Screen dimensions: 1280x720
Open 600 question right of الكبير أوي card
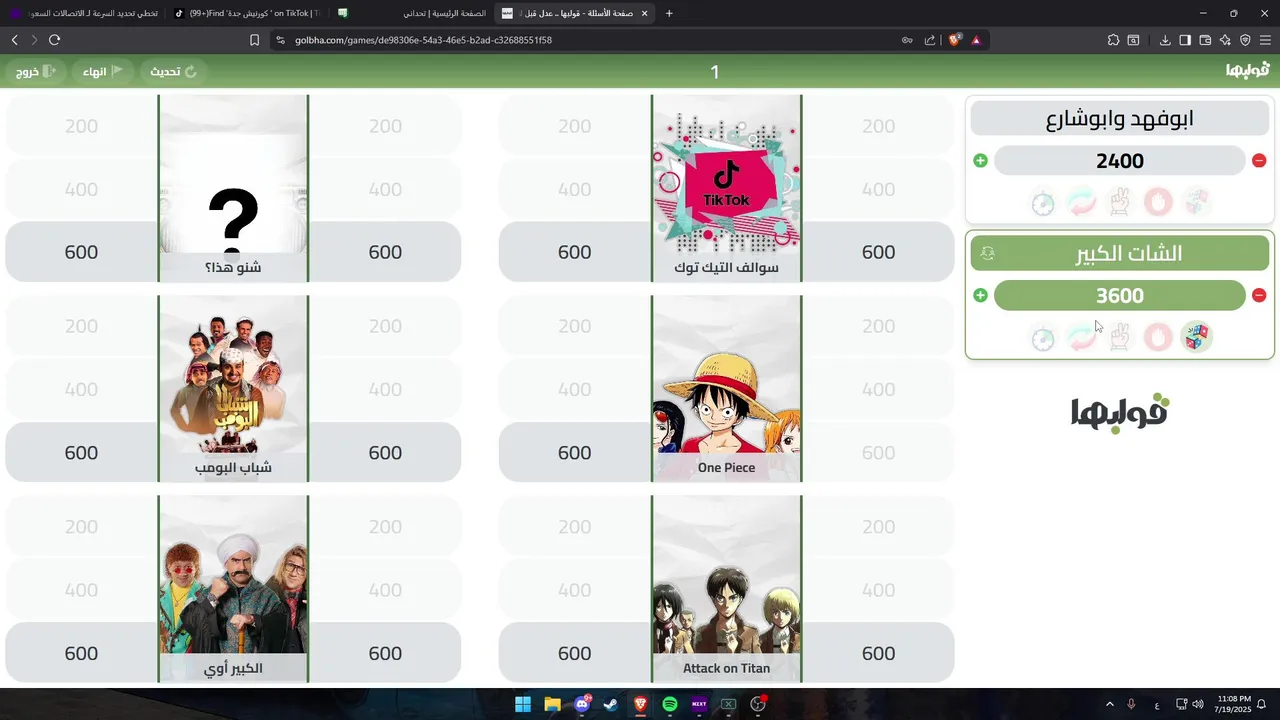pyautogui.click(x=385, y=652)
